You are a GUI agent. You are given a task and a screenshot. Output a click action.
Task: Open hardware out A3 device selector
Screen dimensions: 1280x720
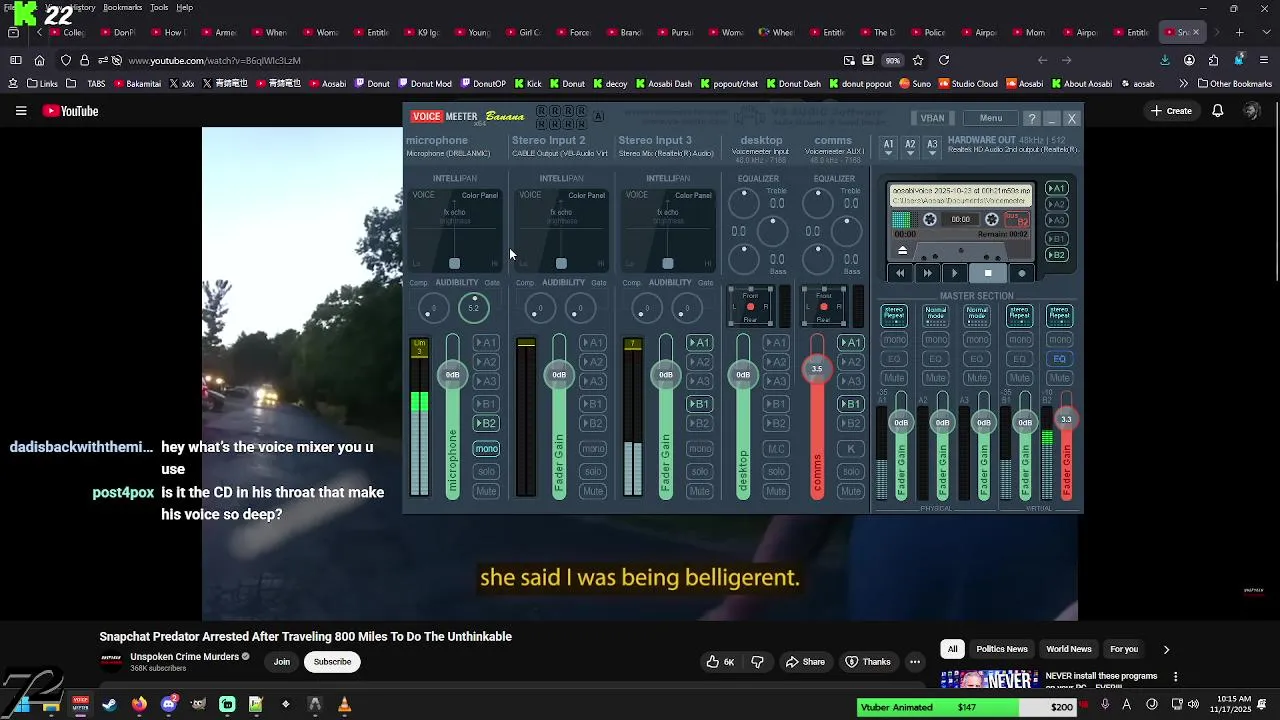tap(932, 147)
